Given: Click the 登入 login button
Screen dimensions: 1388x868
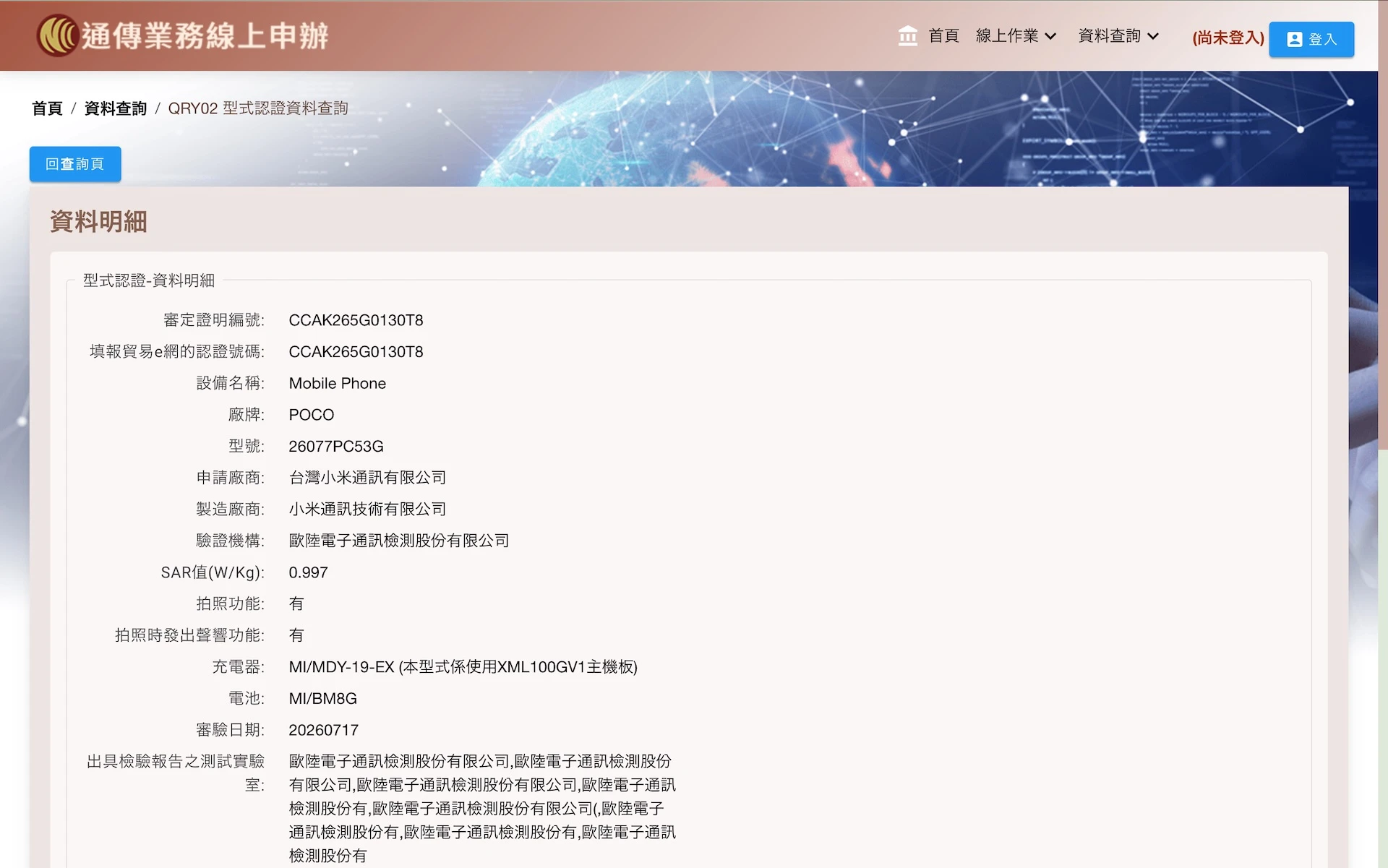Looking at the screenshot, I should click(1311, 39).
